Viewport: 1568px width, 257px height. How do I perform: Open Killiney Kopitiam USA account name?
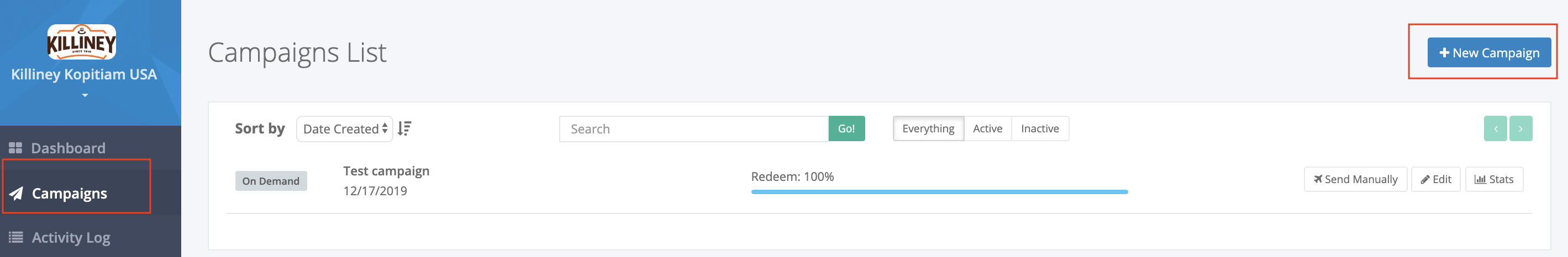(x=84, y=74)
